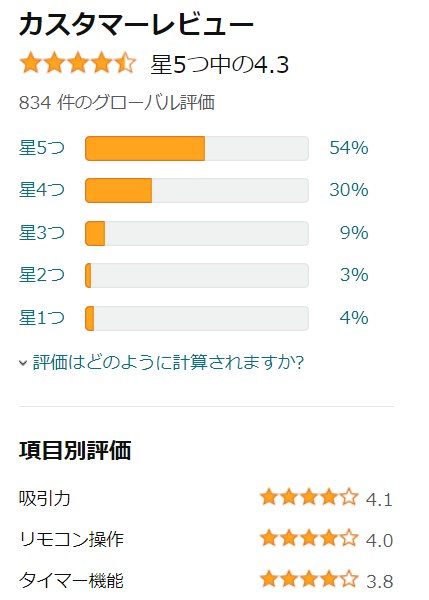The image size is (429, 600).
Task: Select the 星2つ rating label
Action: click(42, 275)
